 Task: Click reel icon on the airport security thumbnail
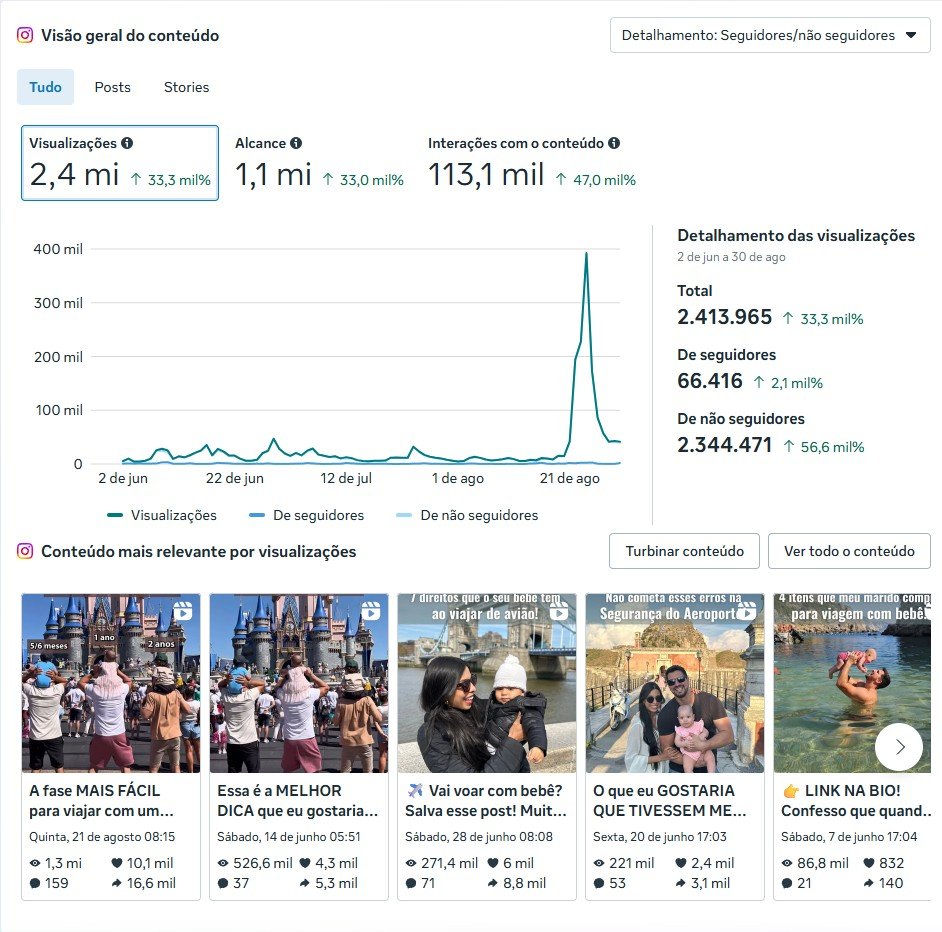point(747,611)
